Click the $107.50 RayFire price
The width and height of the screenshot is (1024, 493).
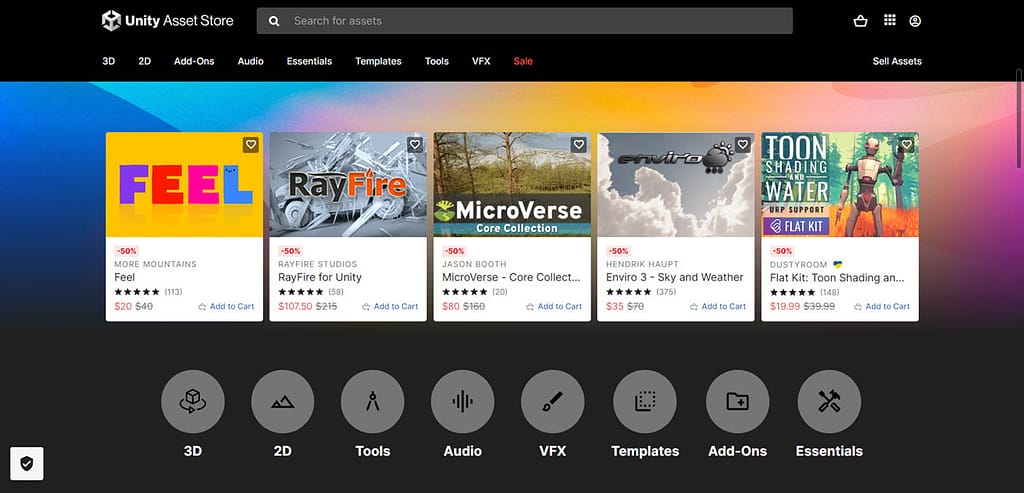(295, 306)
